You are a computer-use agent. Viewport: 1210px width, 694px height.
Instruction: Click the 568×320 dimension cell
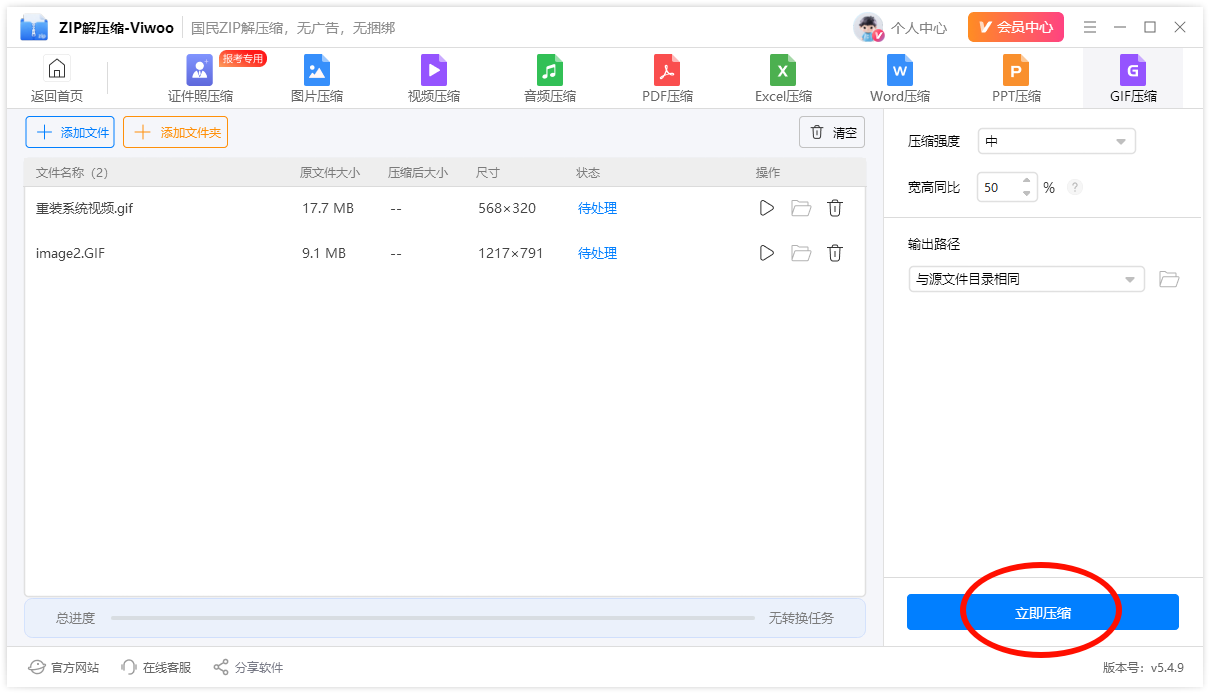[507, 208]
